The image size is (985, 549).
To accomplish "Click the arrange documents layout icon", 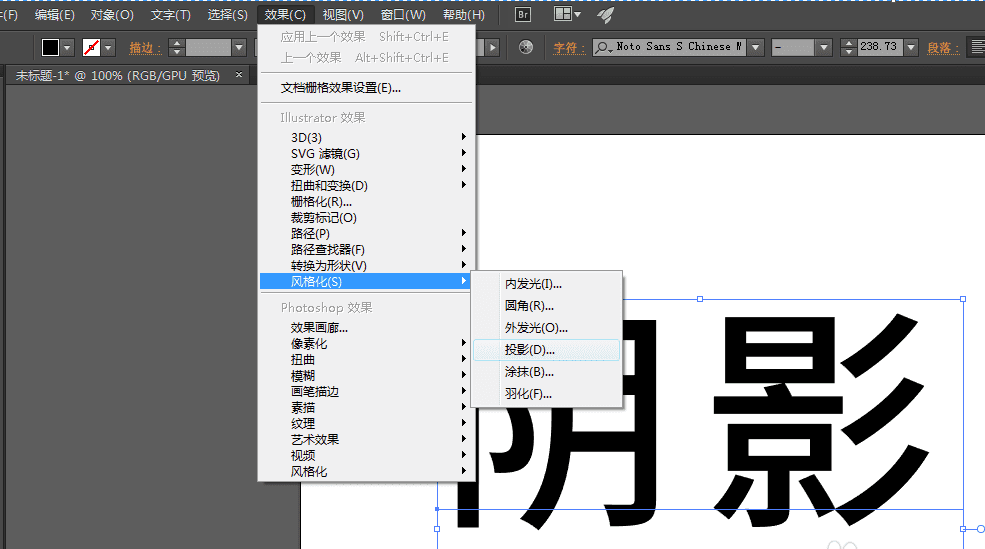I will (564, 15).
